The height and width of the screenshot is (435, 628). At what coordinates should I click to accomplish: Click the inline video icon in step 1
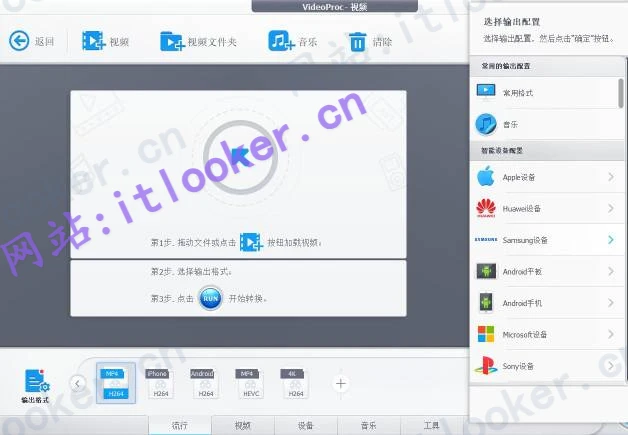click(x=251, y=242)
